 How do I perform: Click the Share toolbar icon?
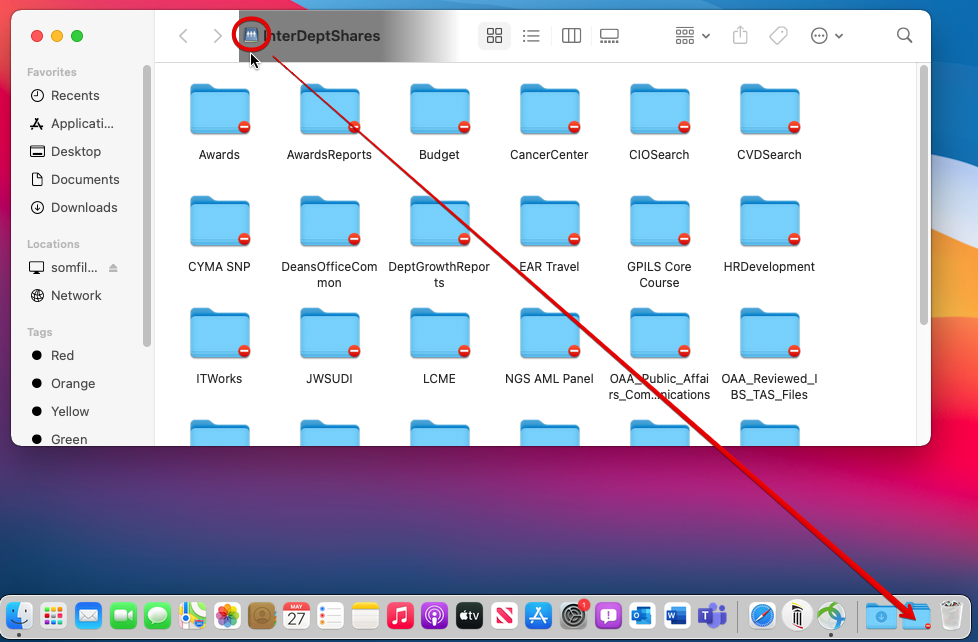pyautogui.click(x=740, y=36)
